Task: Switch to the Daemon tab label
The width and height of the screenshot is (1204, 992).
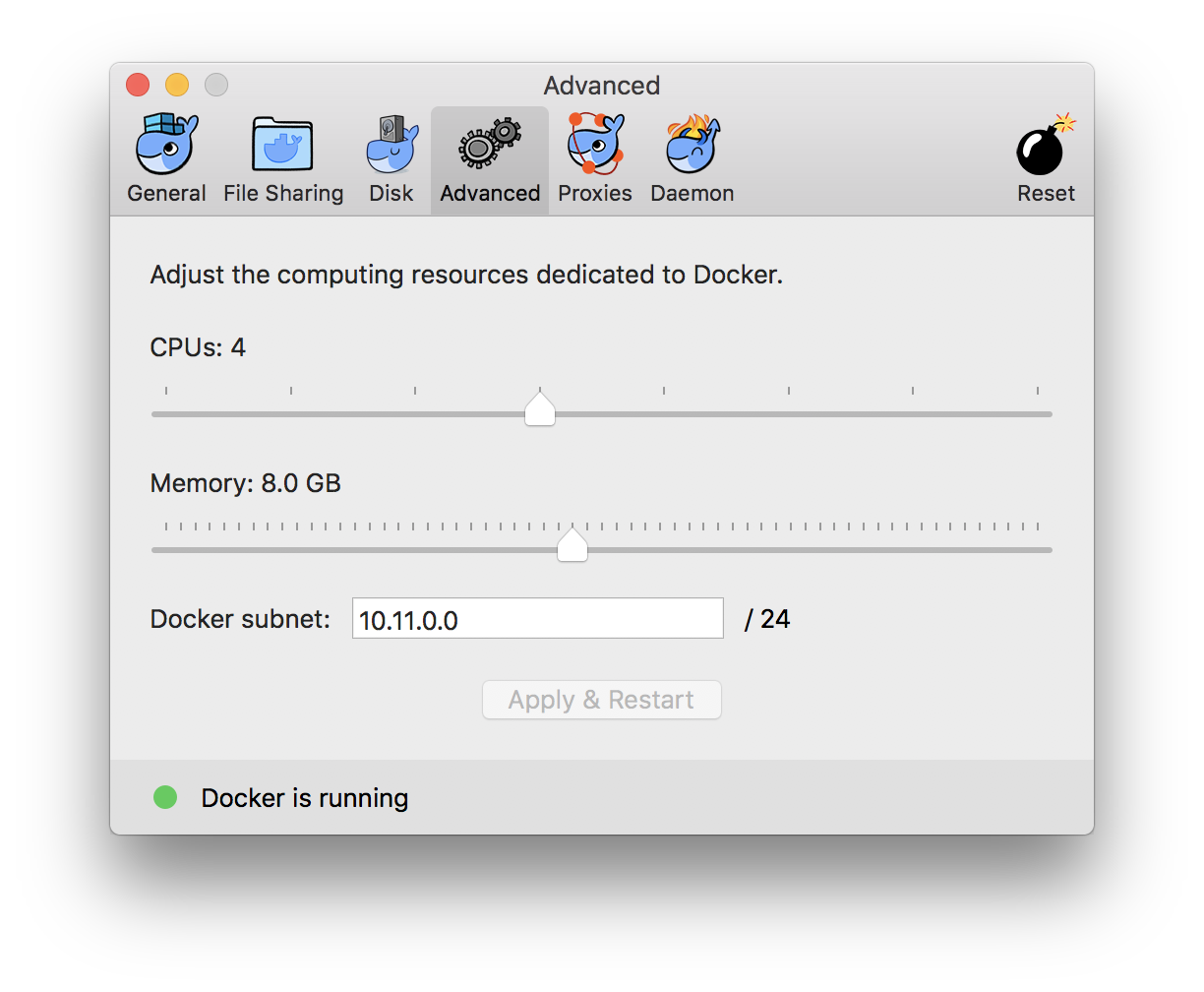Action: [x=692, y=193]
